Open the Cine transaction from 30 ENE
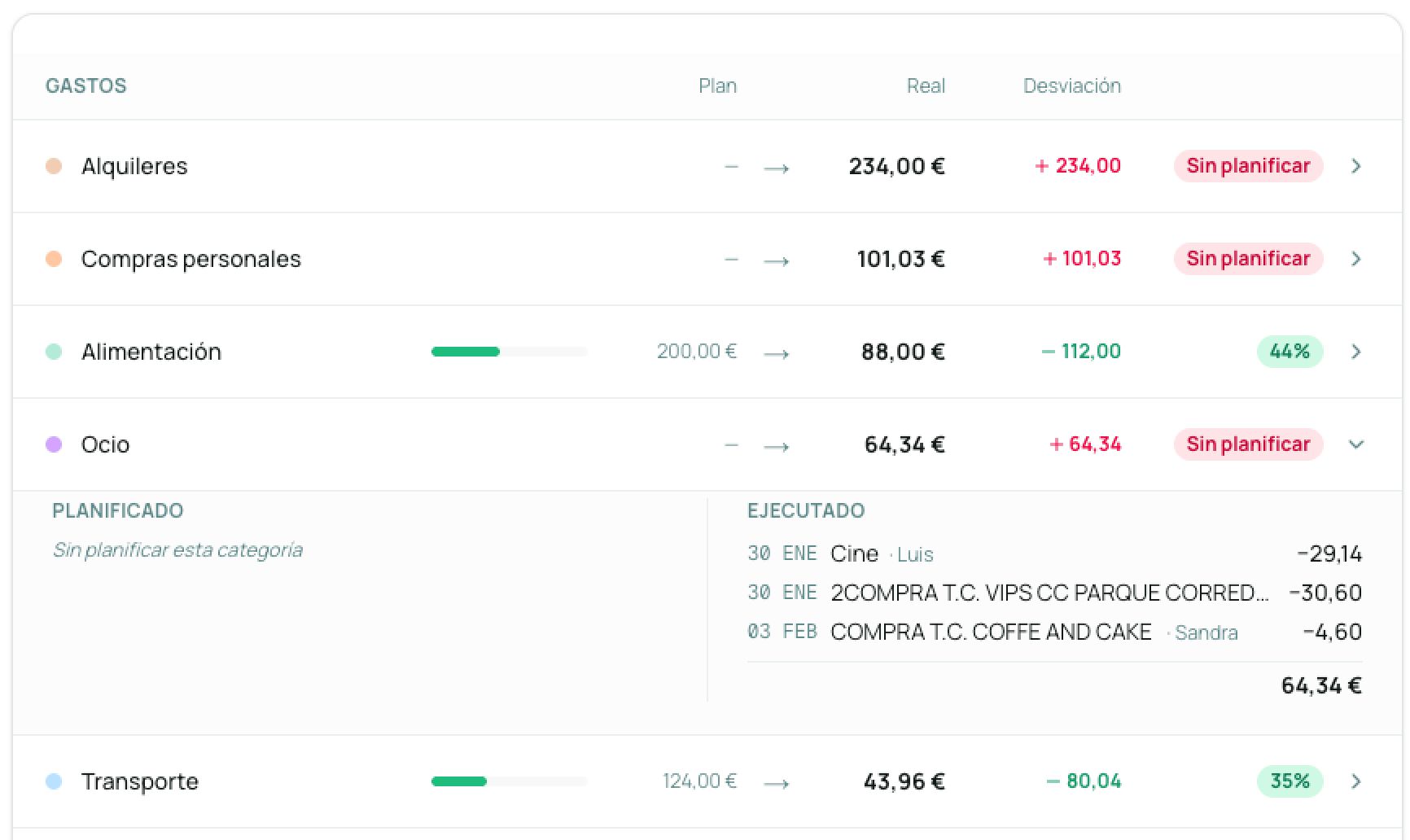This screenshot has width=1410, height=840. point(854,554)
